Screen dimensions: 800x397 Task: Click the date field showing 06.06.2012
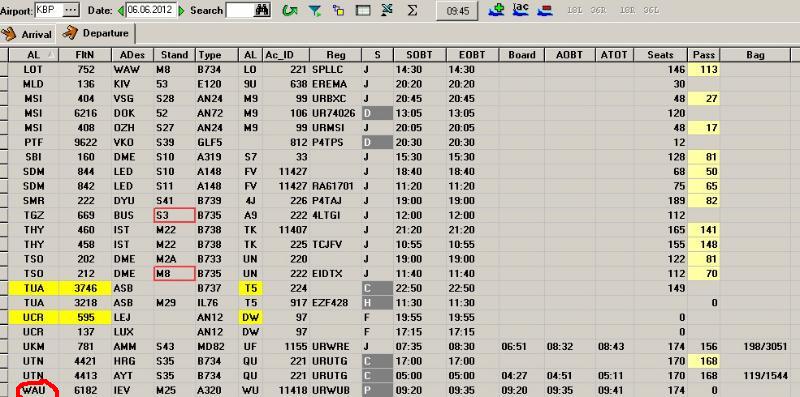[x=151, y=10]
